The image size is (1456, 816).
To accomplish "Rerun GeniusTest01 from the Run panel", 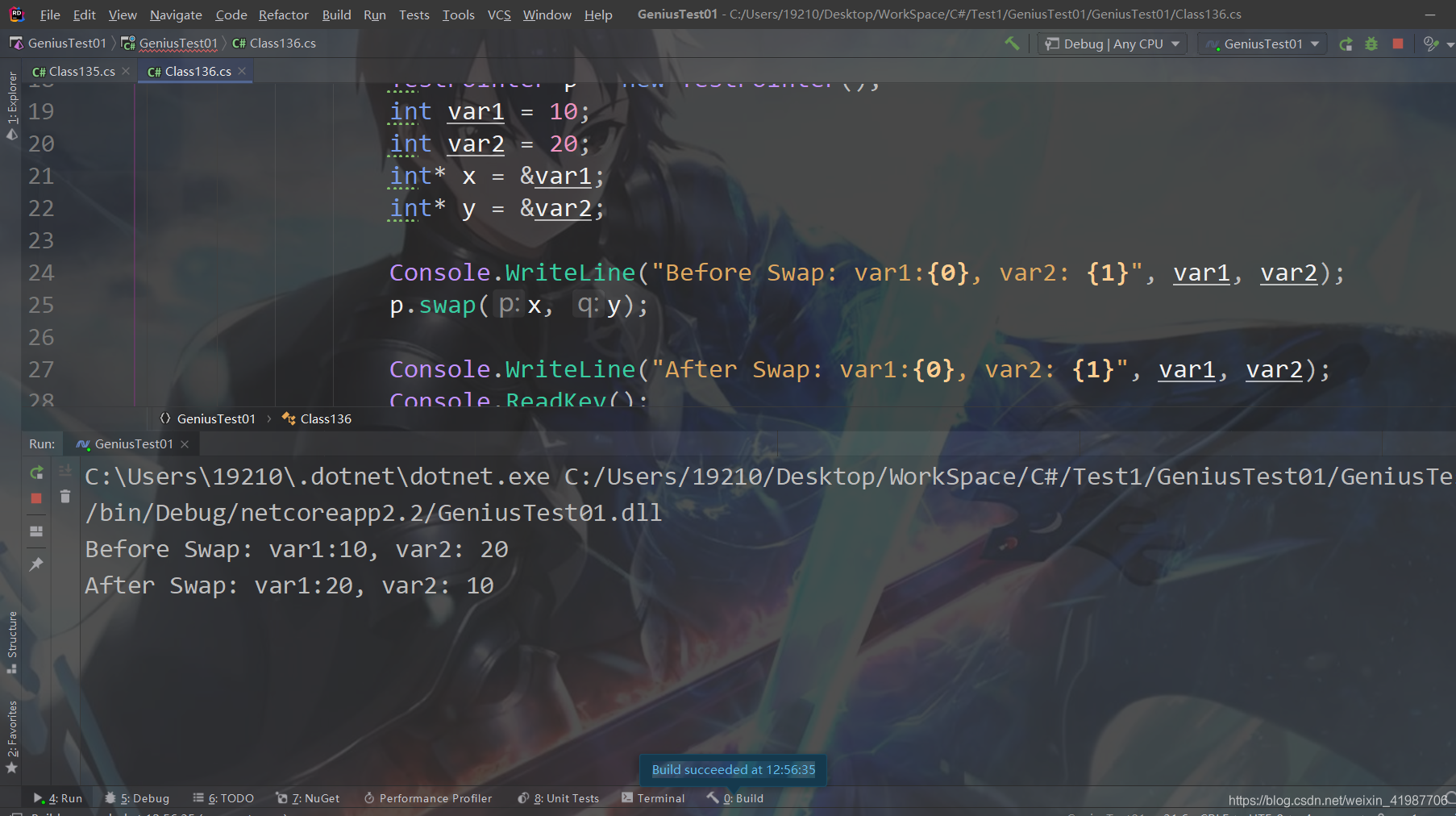I will (x=36, y=473).
